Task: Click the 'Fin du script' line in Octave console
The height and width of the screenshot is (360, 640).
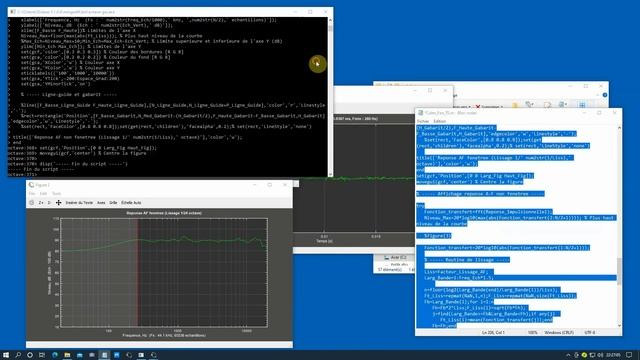Action: 41,169
